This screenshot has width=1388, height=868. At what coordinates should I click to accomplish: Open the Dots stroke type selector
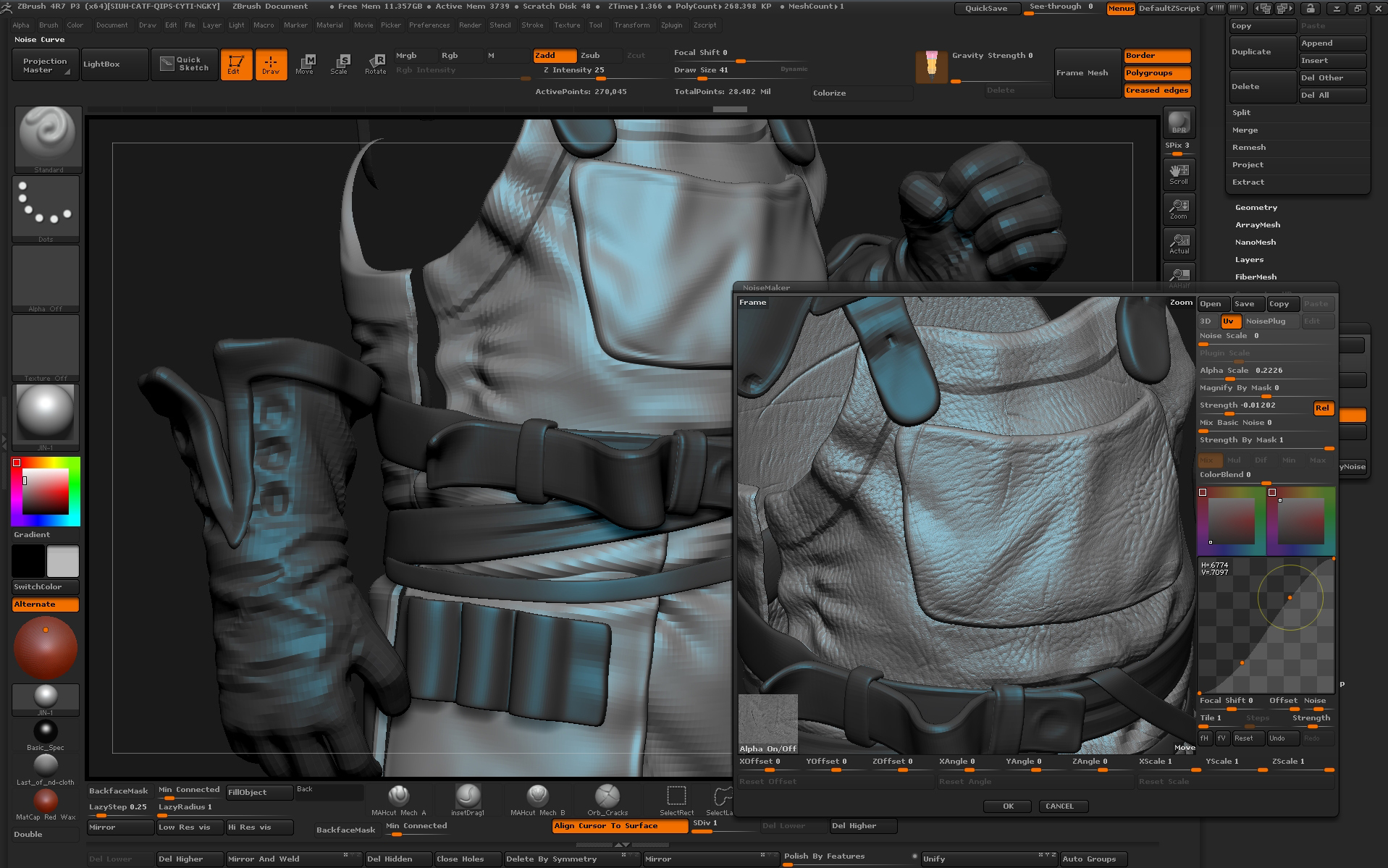46,208
